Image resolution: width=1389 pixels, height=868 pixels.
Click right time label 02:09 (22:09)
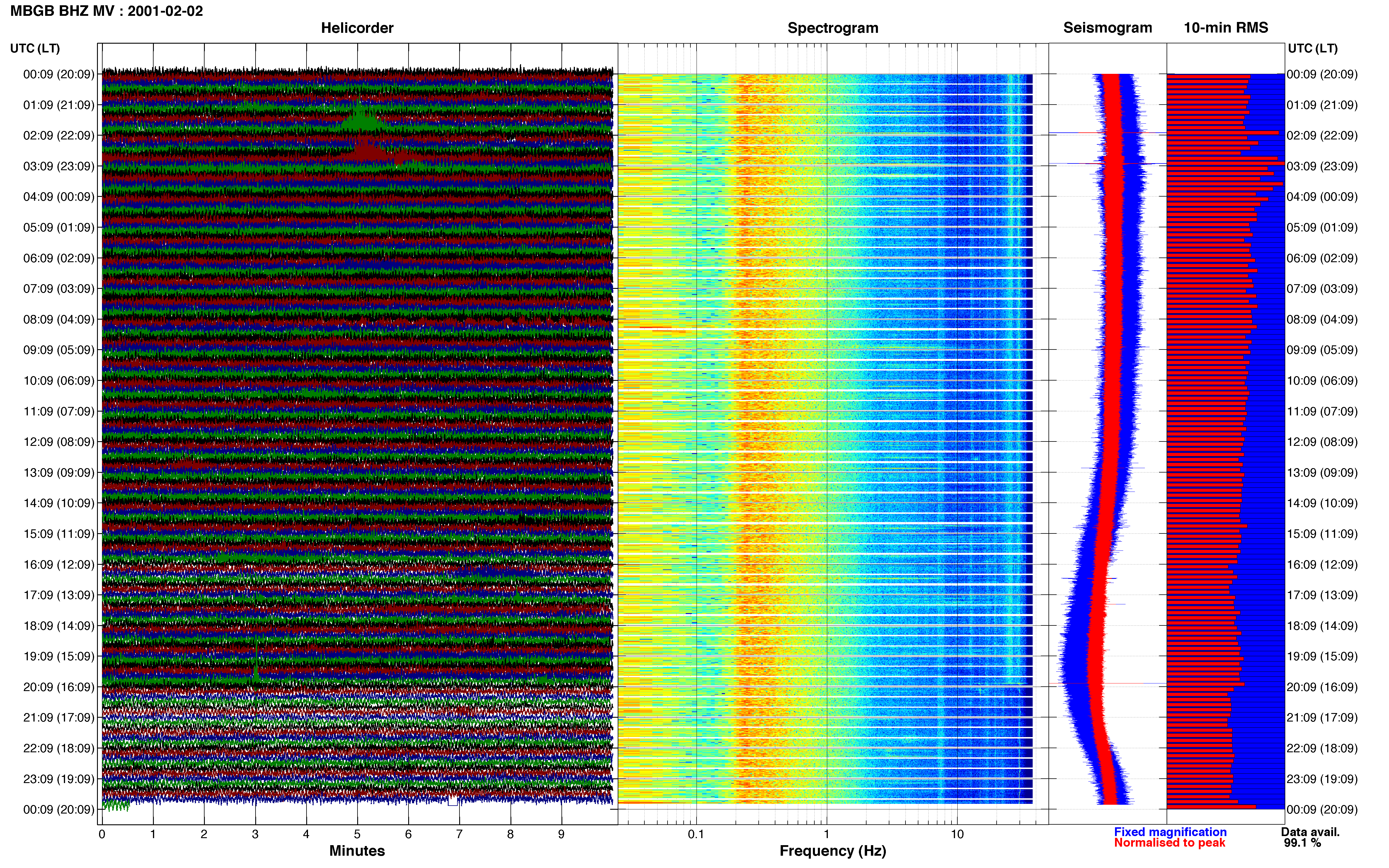1322,135
